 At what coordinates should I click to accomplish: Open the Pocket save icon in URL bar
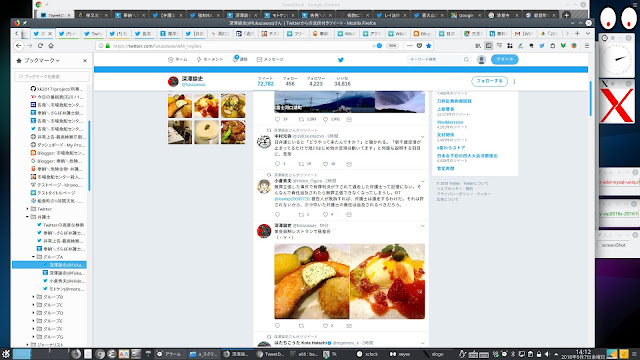click(419, 46)
